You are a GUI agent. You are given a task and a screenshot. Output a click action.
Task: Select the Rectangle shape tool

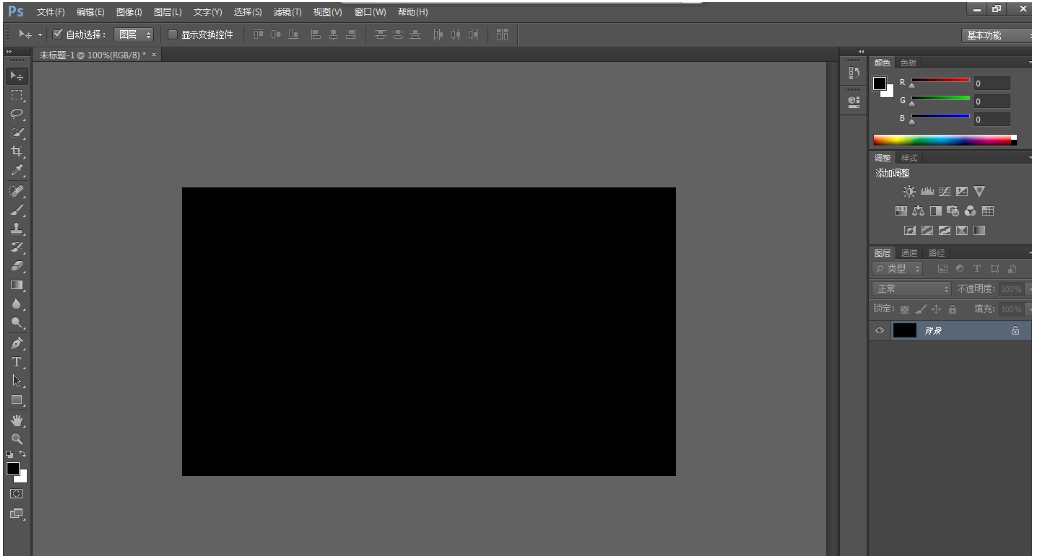point(17,400)
